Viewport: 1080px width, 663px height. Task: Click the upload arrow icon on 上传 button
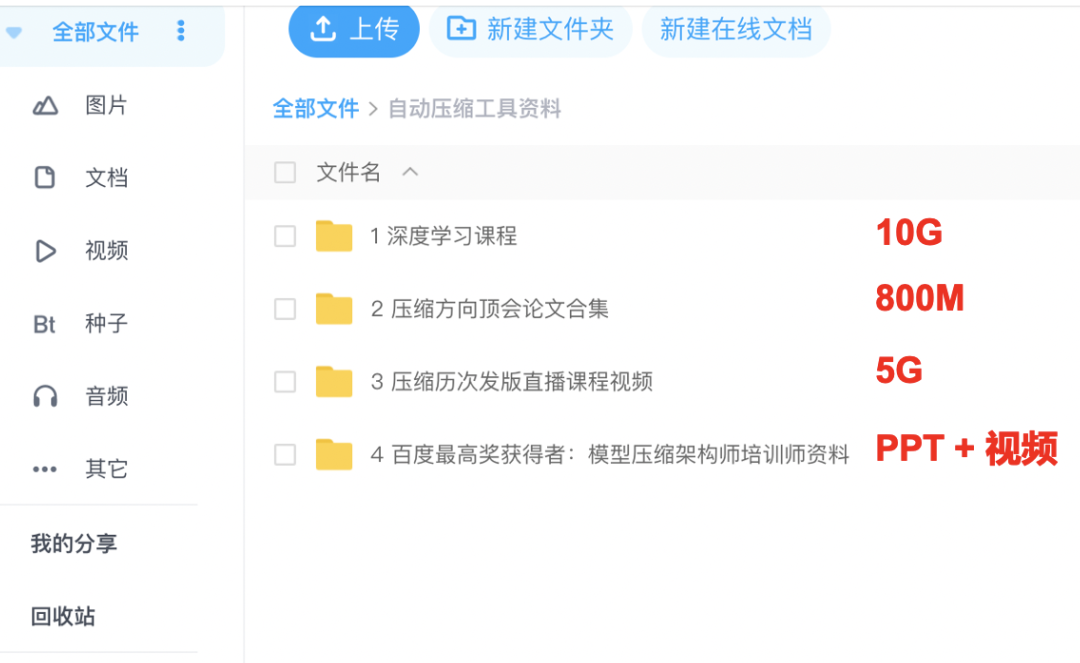(x=324, y=30)
